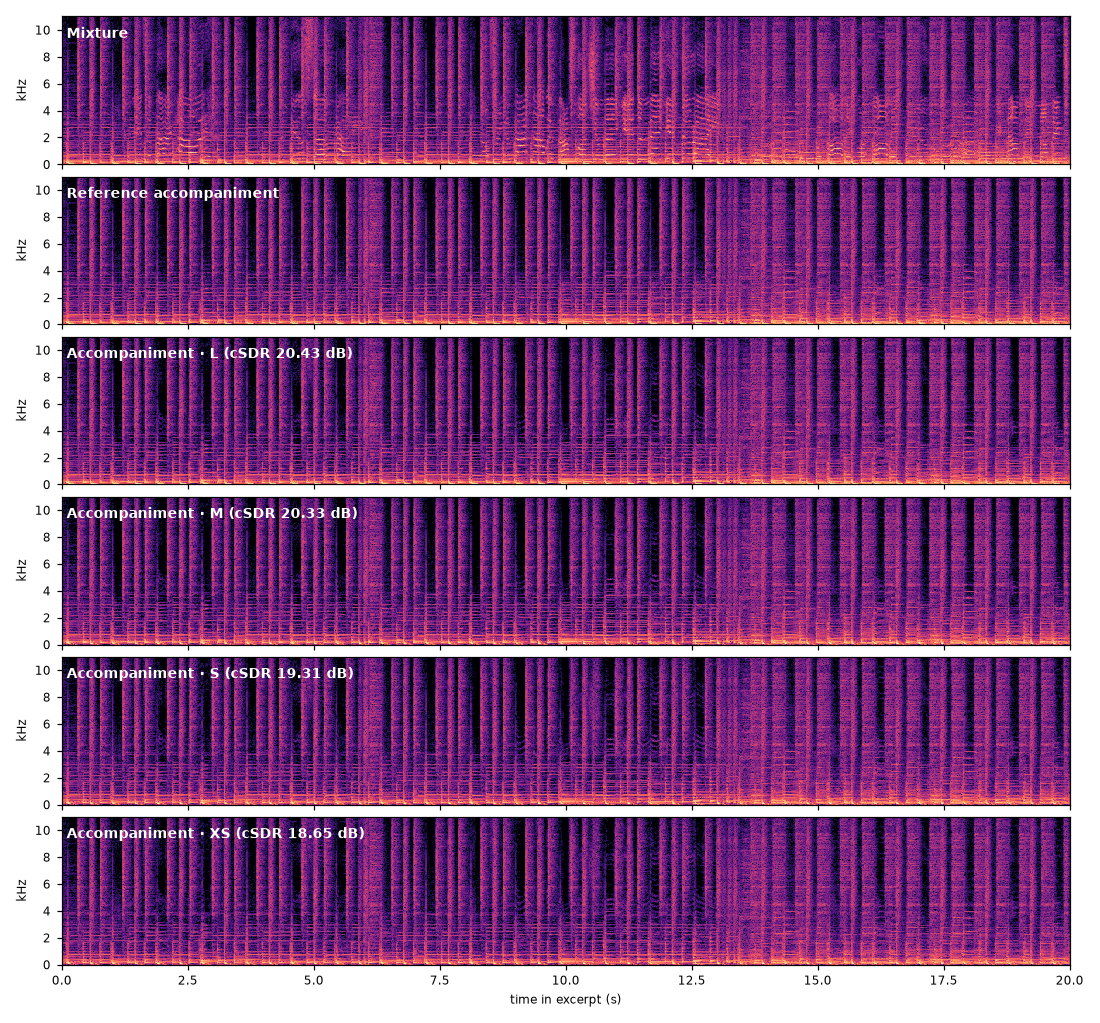Click the '6' y-tick of the Mixture panel
The height and width of the screenshot is (1023, 1100).
pyautogui.click(x=47, y=84)
